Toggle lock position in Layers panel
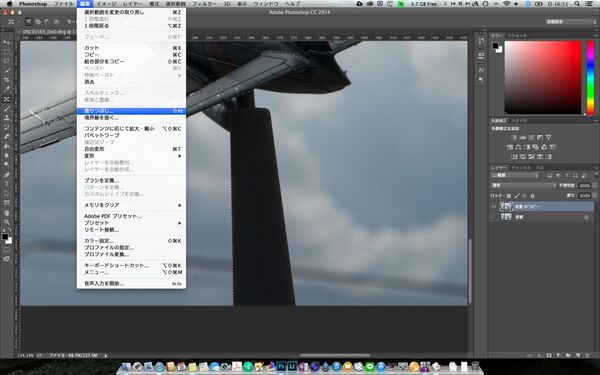 point(524,196)
